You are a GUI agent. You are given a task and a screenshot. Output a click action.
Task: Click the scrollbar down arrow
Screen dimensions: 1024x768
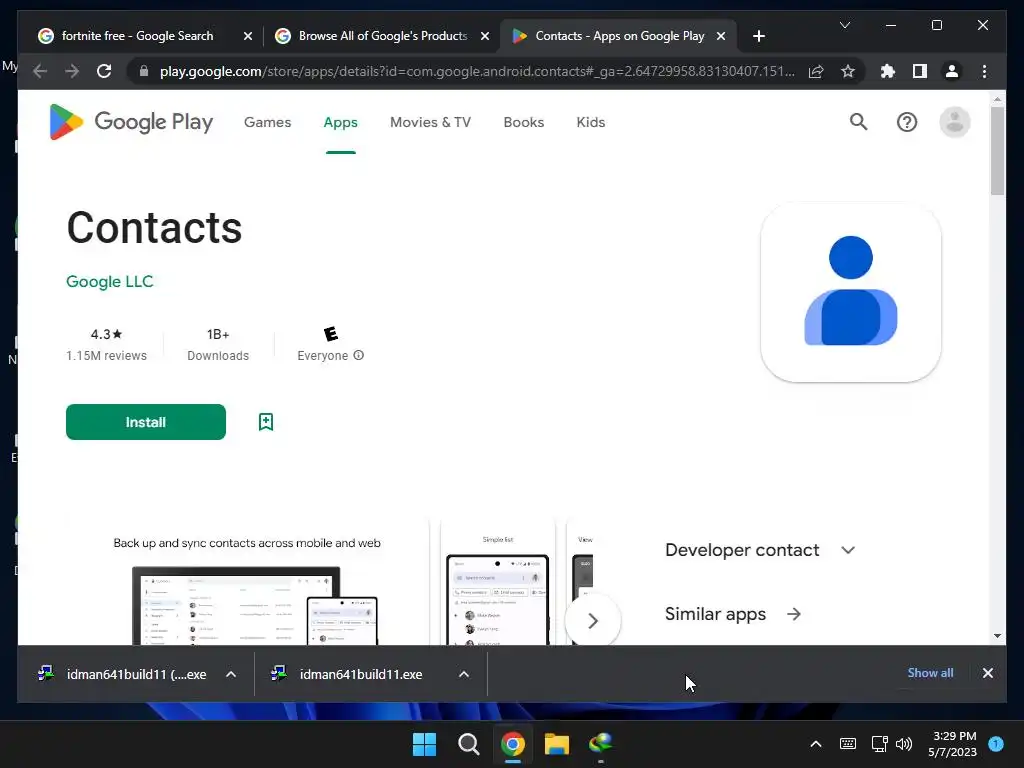pos(997,635)
